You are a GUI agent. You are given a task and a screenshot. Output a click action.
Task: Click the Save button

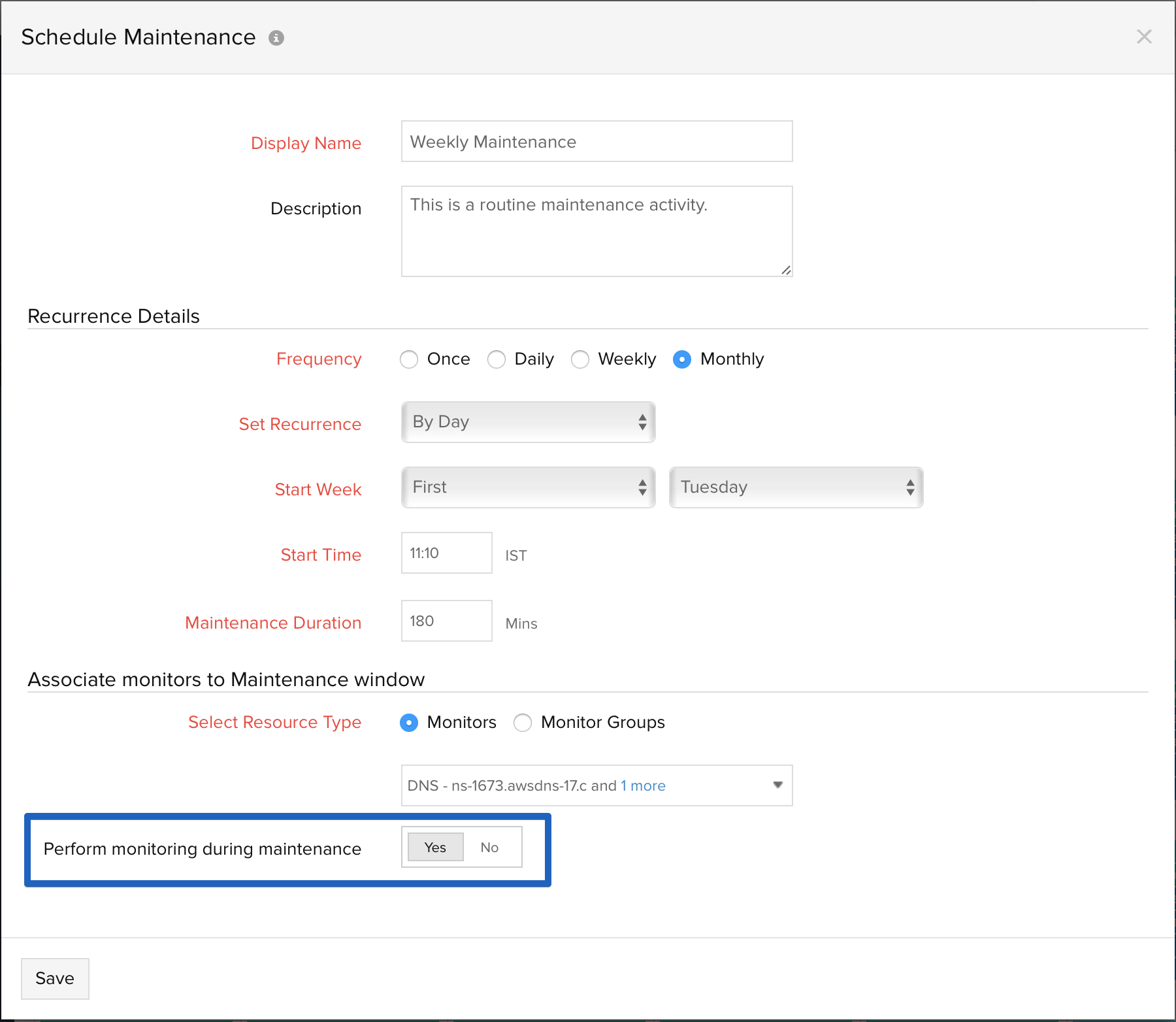[55, 978]
